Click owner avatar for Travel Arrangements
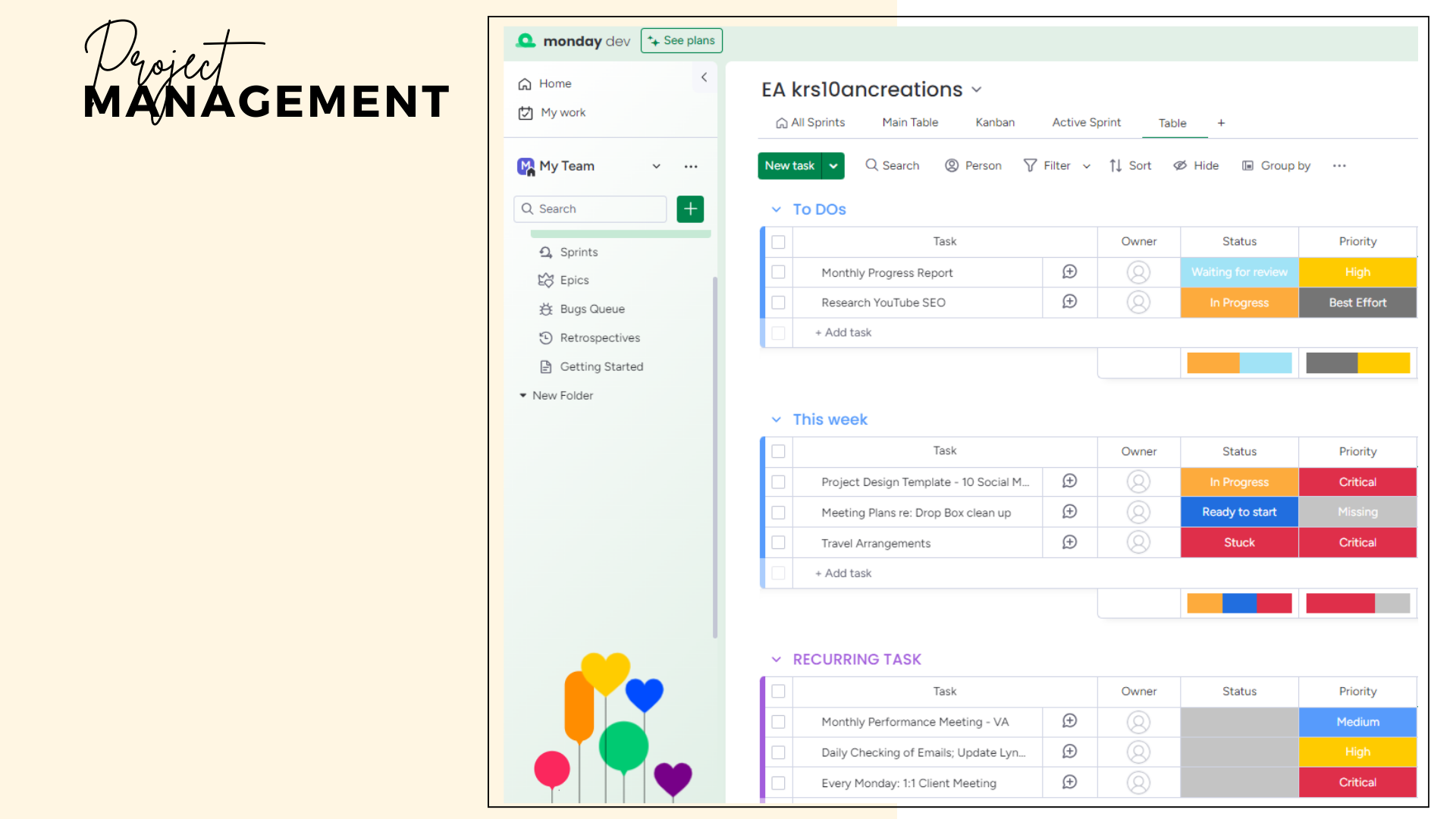 point(1138,542)
